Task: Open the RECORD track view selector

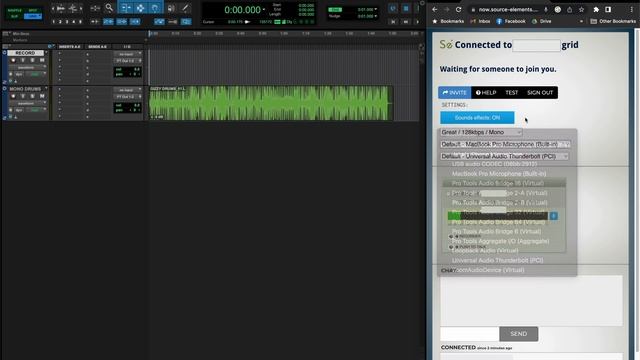Action: point(27,67)
